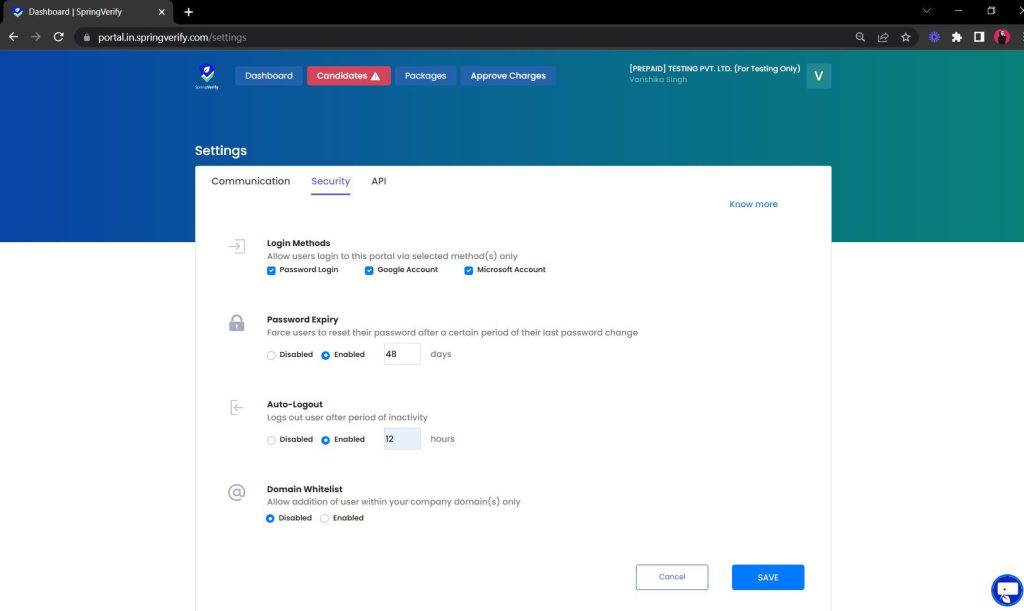Click the SAVE button
The width and height of the screenshot is (1024, 611).
[767, 577]
